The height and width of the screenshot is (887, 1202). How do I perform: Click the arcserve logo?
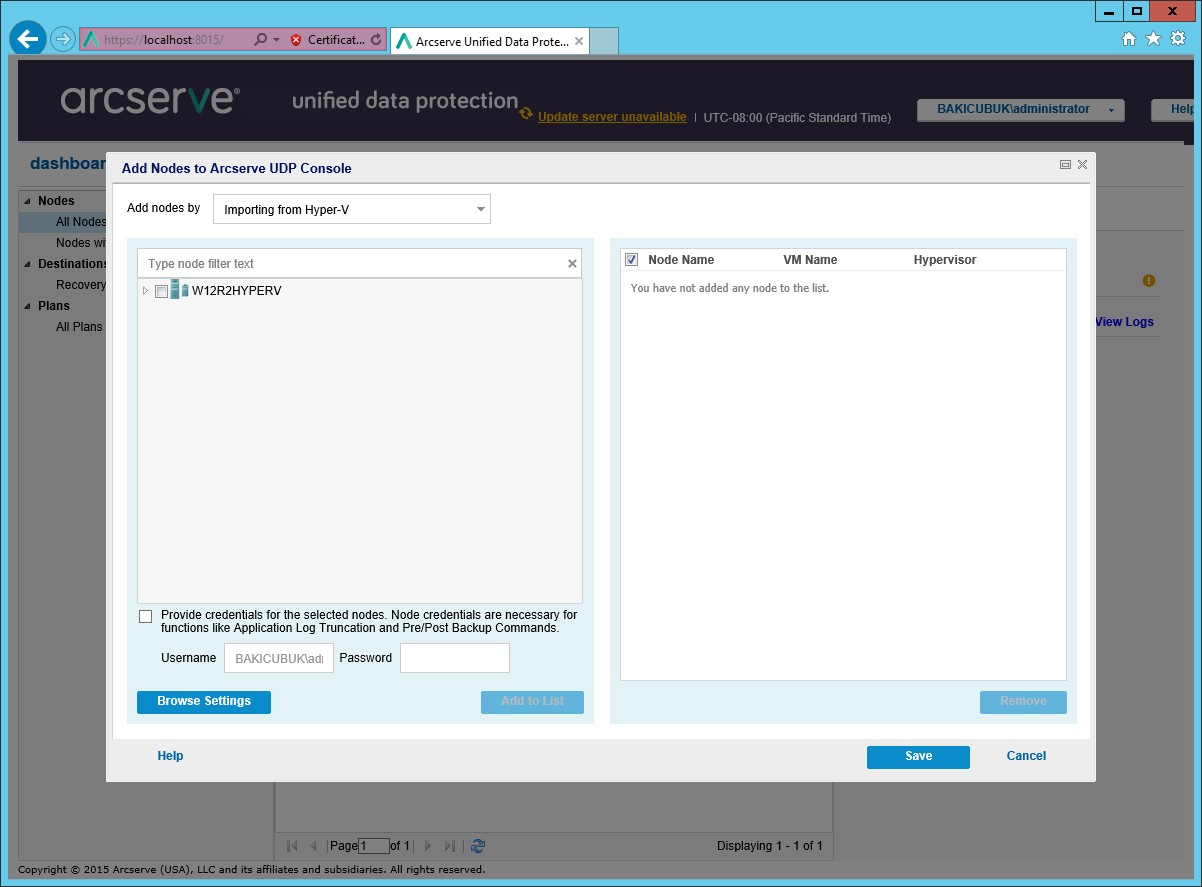[x=150, y=99]
